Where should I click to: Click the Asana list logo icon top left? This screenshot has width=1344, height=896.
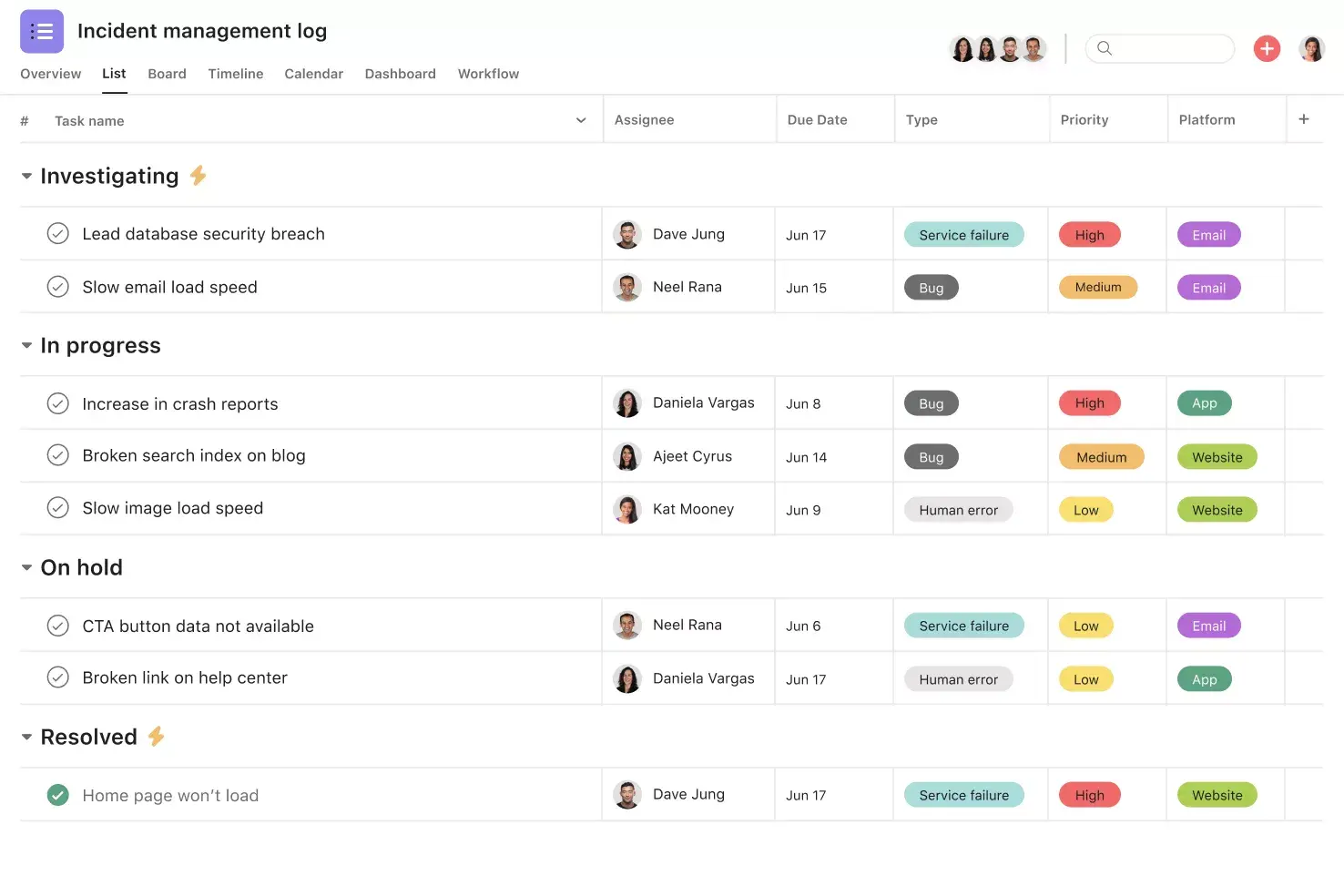point(41,30)
